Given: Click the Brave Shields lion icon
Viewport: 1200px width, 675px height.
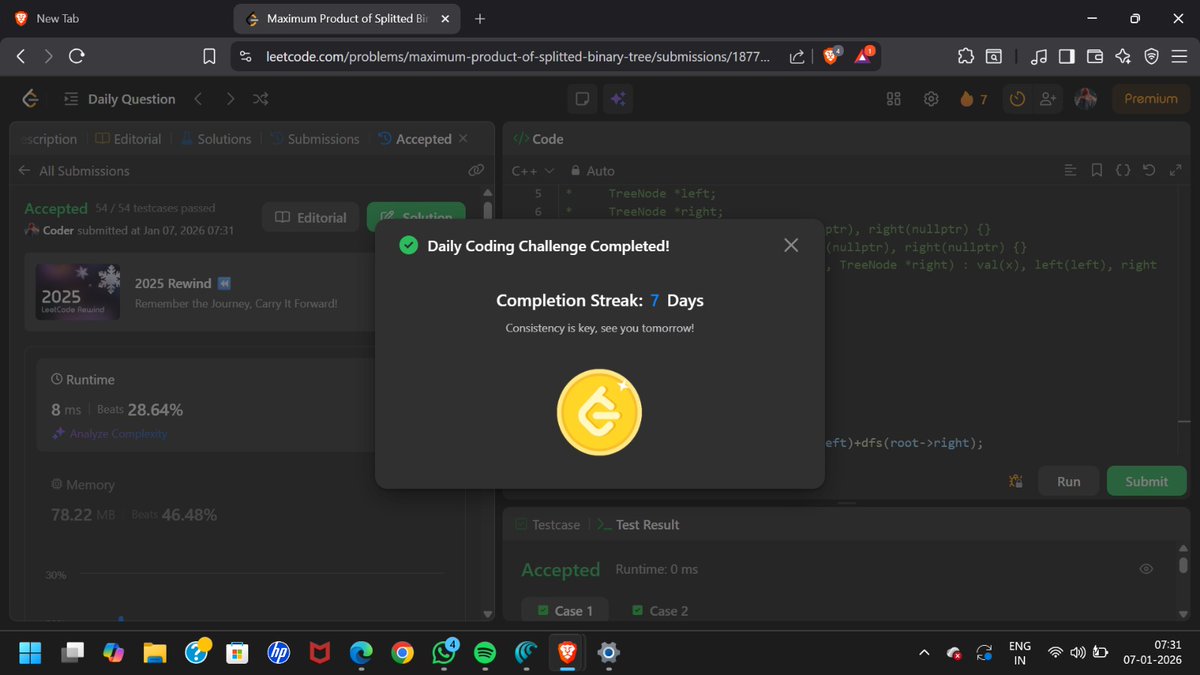Looking at the screenshot, I should (x=831, y=57).
